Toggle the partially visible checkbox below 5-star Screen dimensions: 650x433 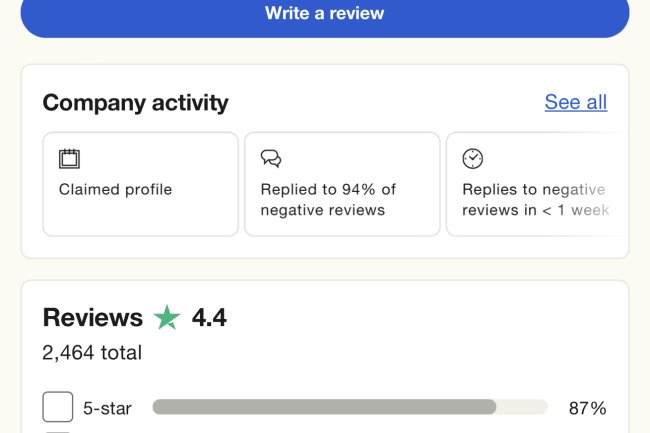(58, 430)
